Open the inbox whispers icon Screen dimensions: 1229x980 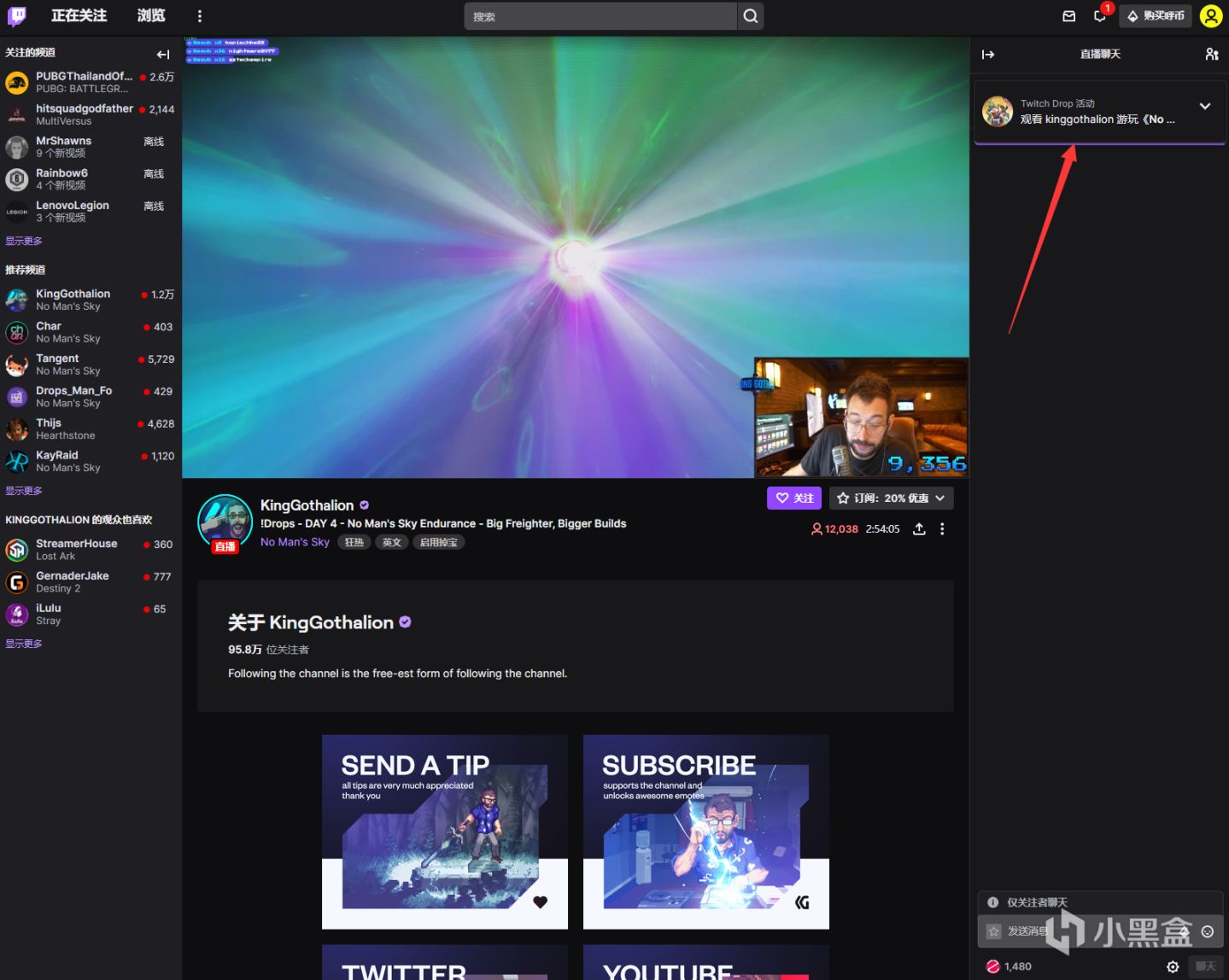coord(1068,16)
